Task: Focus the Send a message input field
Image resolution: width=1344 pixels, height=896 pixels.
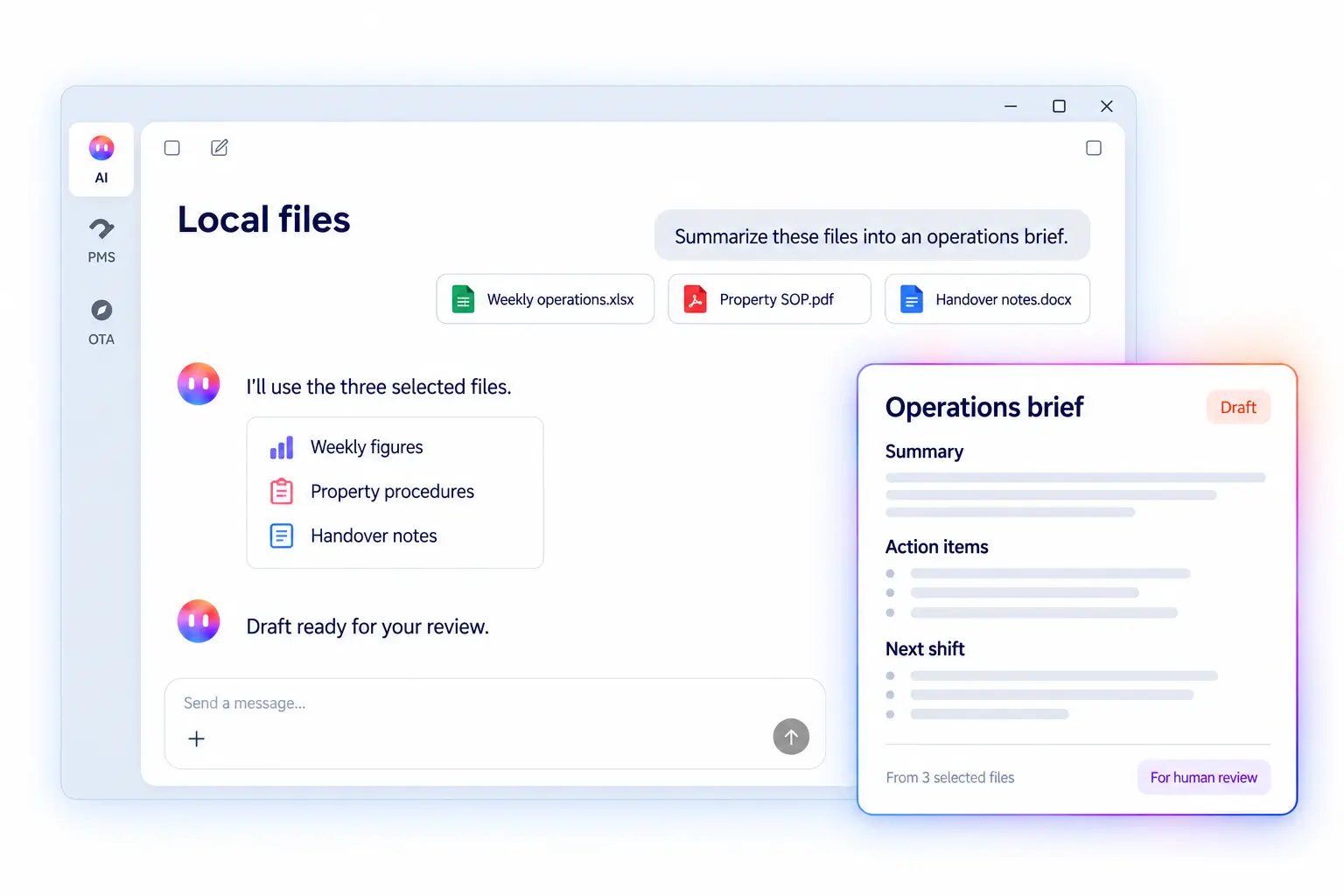Action: coord(495,724)
